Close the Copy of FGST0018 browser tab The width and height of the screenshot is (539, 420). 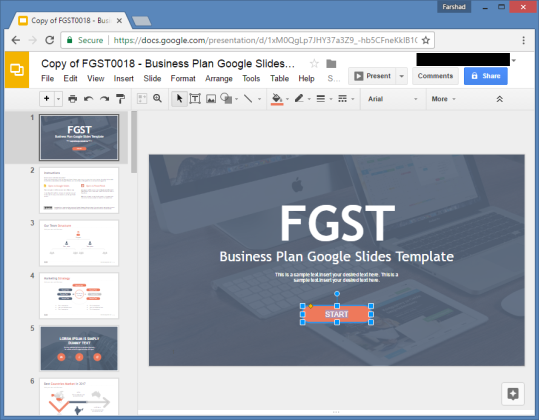coord(119,21)
